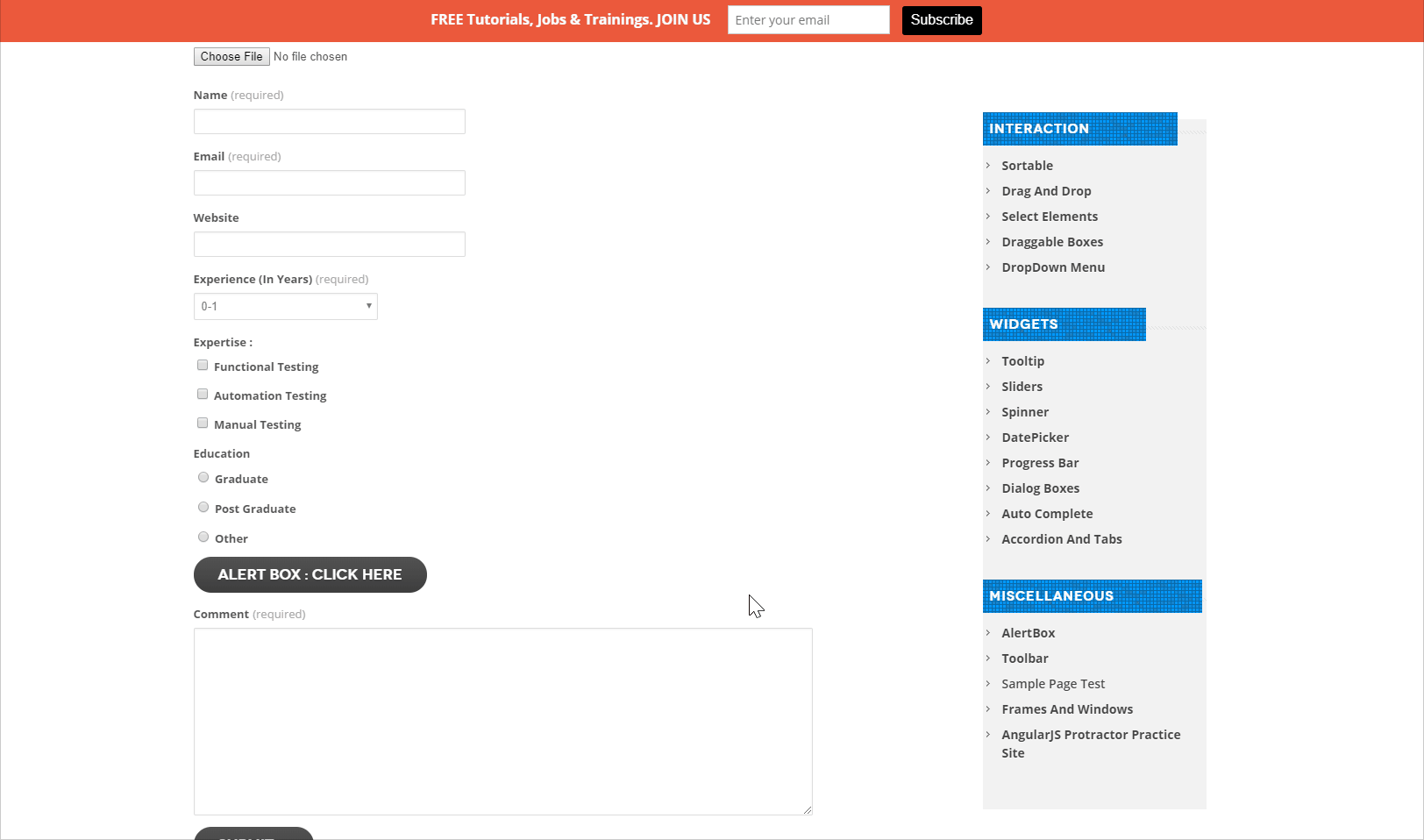Viewport: 1424px width, 840px height.
Task: Click the INTERACTION section heading
Action: [x=1080, y=129]
